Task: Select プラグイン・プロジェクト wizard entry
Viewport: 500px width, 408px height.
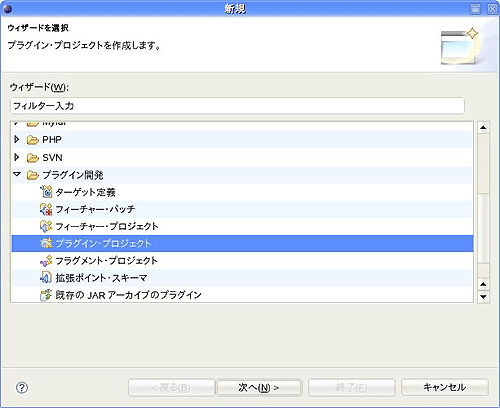Action: tap(103, 243)
